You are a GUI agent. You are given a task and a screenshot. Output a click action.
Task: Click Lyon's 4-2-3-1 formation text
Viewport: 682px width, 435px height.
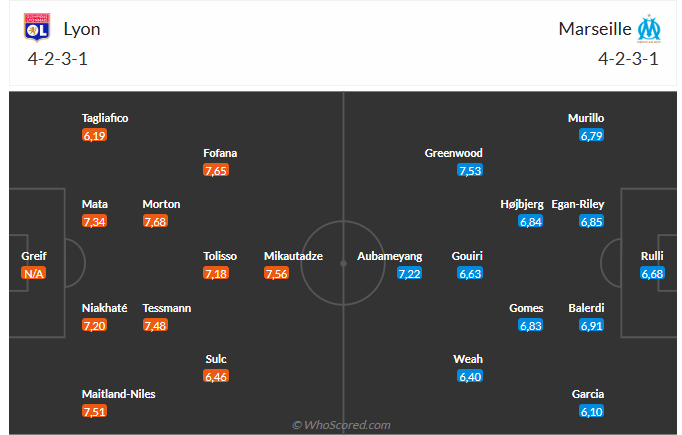coord(58,58)
